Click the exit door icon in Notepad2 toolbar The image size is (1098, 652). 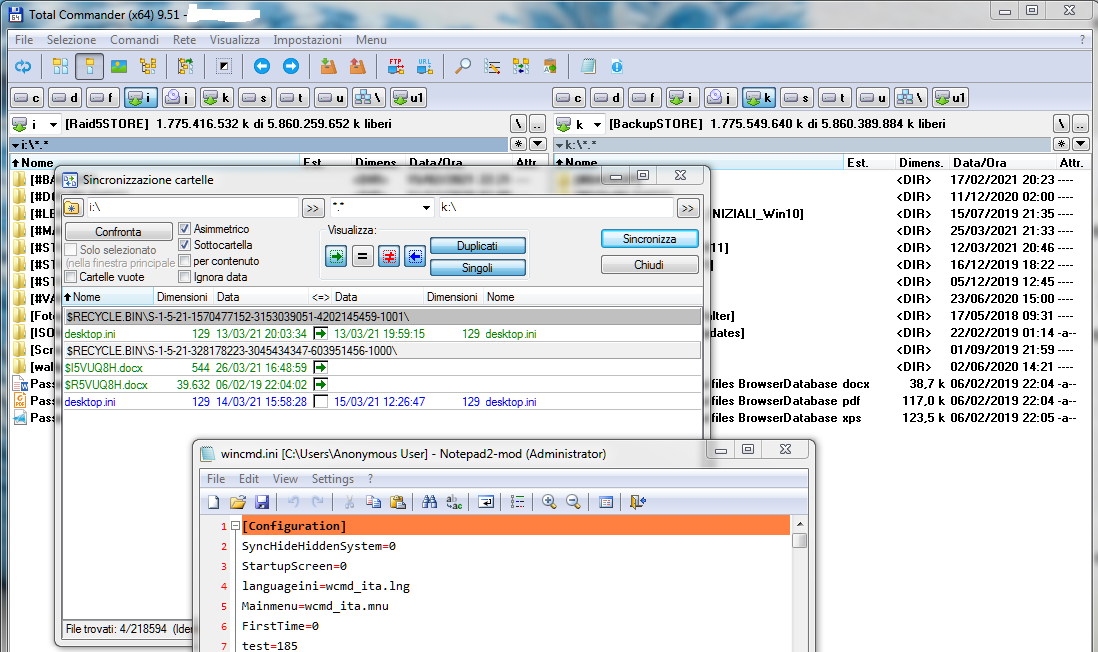pyautogui.click(x=637, y=501)
